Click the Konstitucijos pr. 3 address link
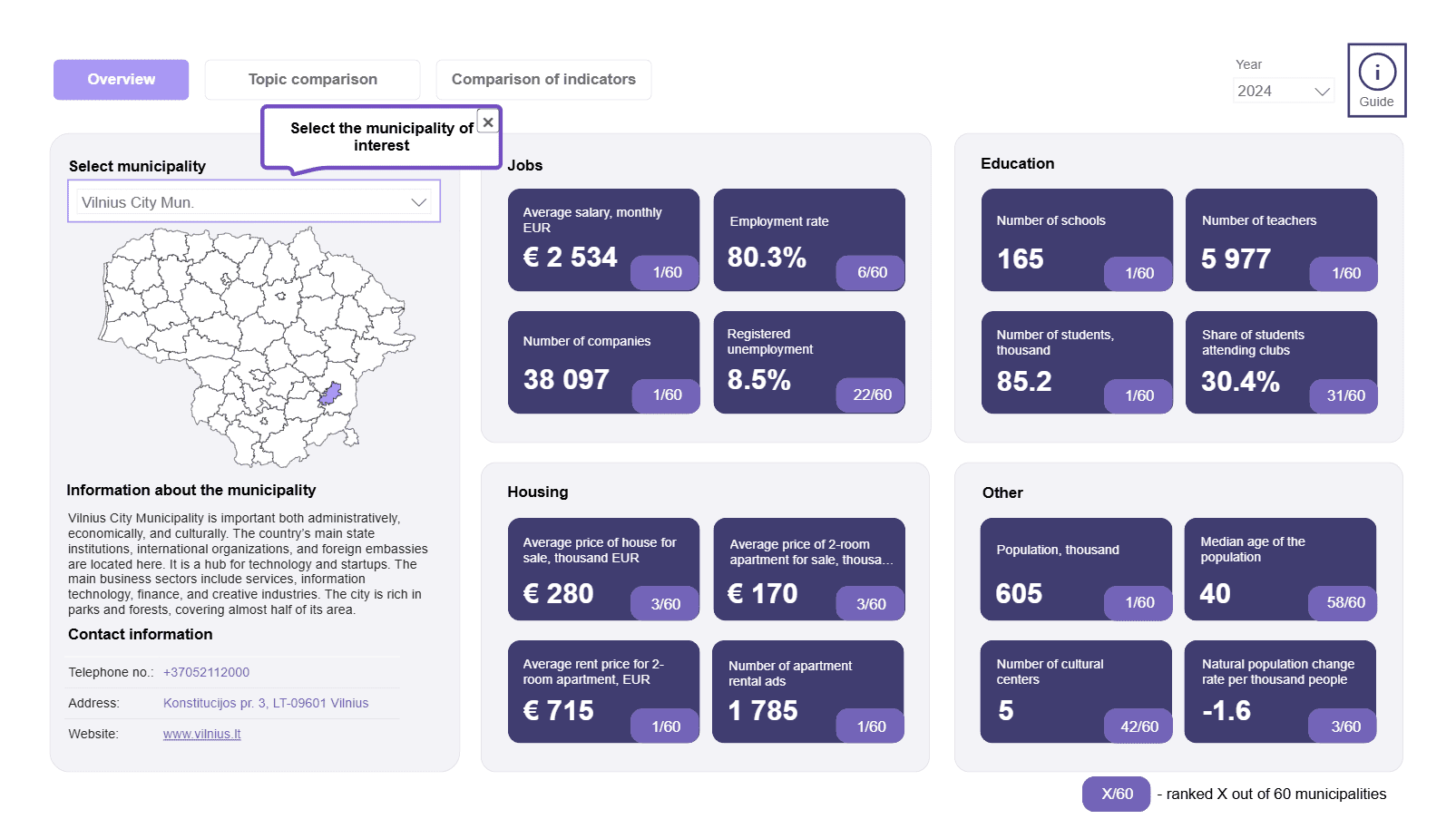The height and width of the screenshot is (819, 1456). point(265,703)
